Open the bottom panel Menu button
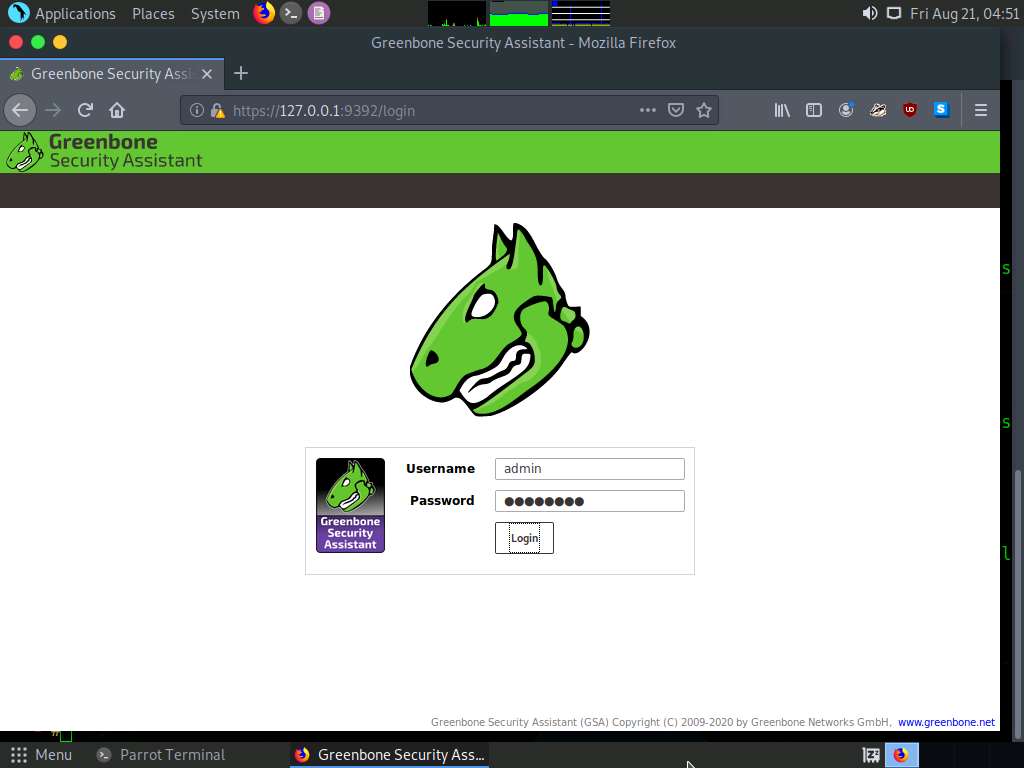 [x=40, y=755]
